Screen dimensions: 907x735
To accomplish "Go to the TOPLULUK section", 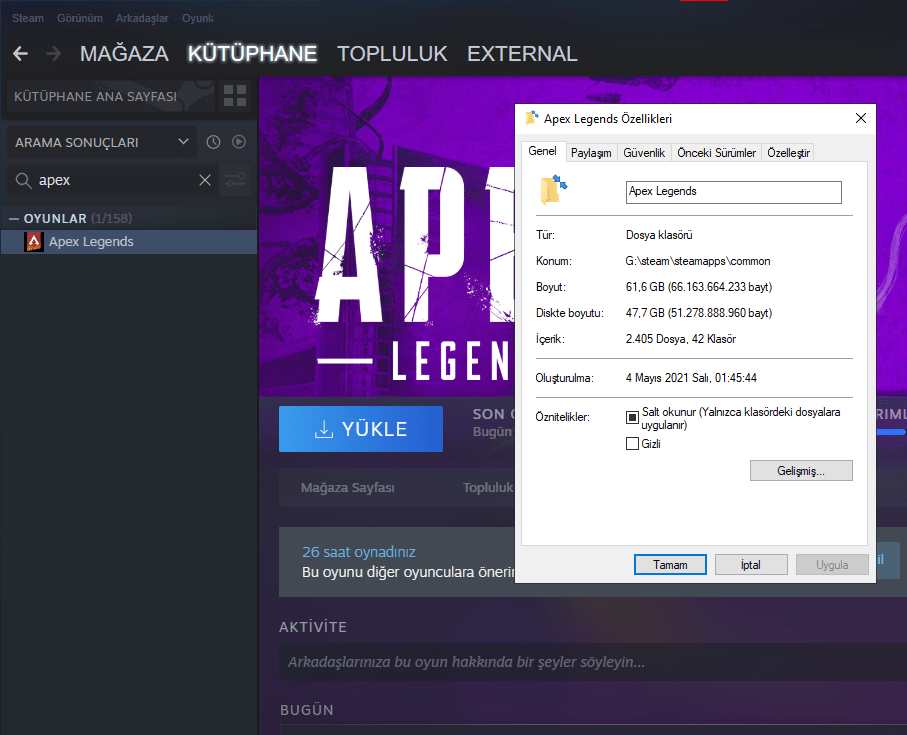I will (392, 54).
